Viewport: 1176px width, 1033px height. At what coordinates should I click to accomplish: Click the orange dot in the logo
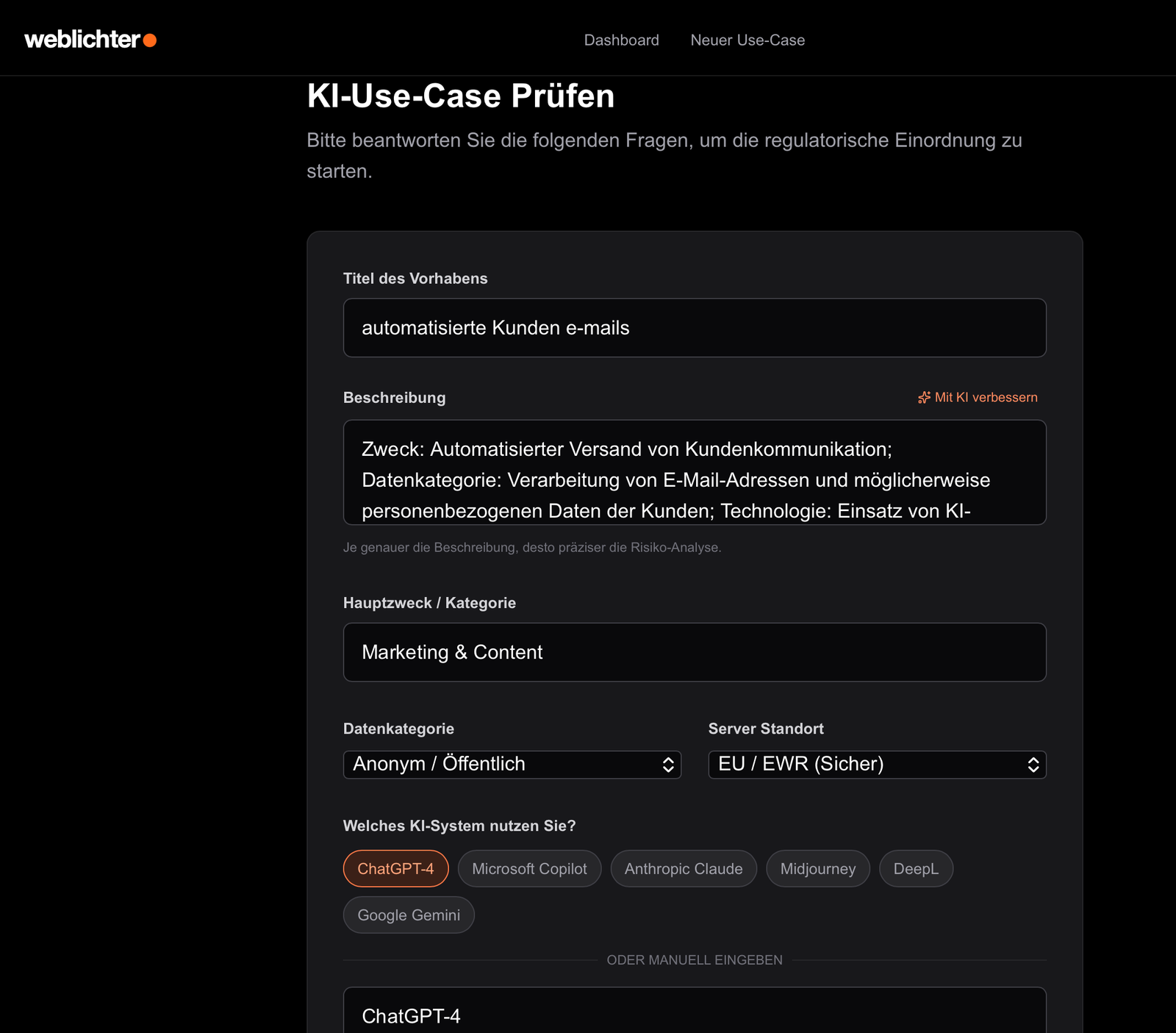click(150, 40)
